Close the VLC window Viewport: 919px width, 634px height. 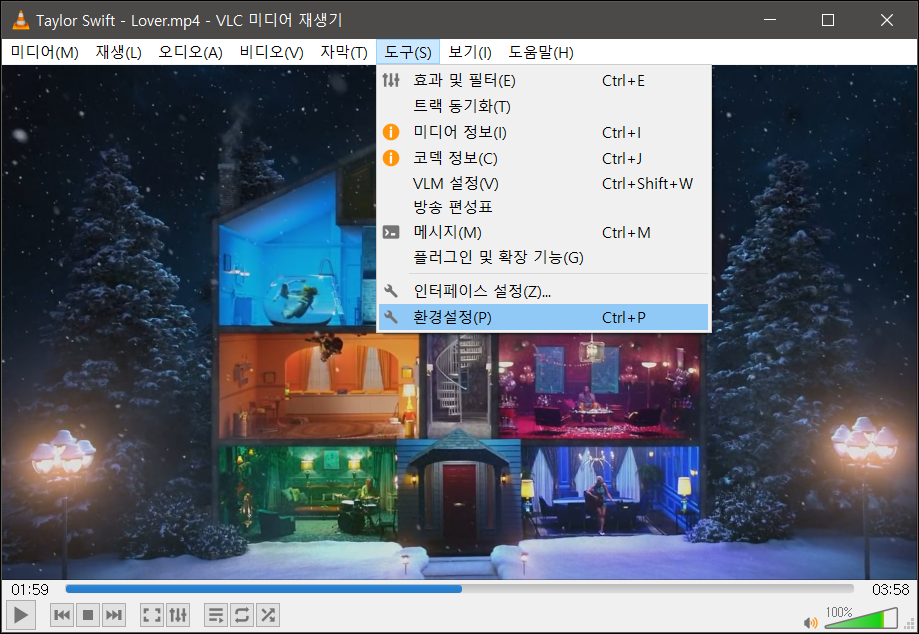click(x=887, y=20)
